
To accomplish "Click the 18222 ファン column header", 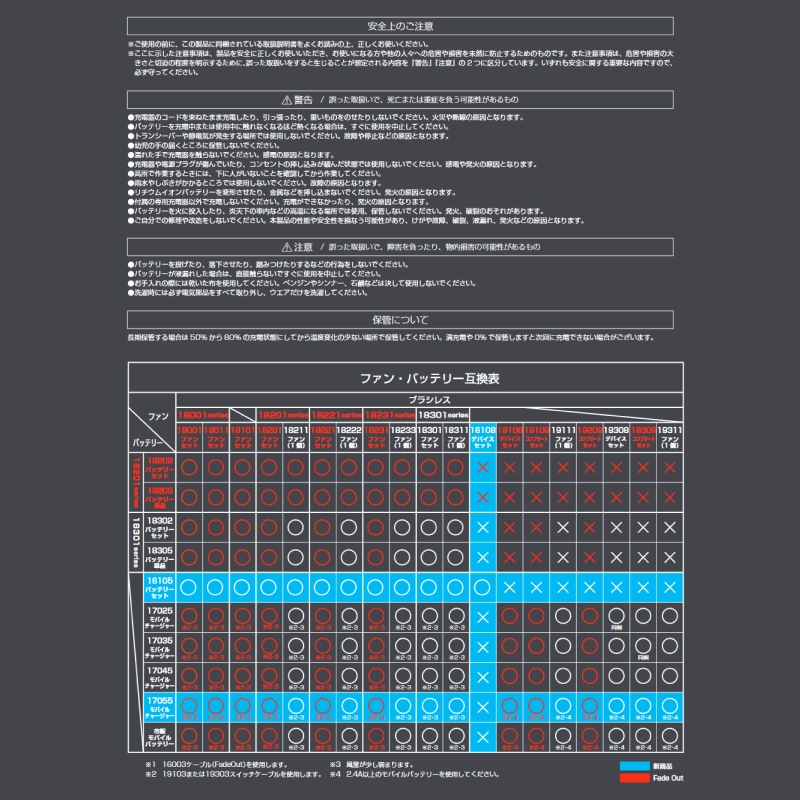I will pyautogui.click(x=349, y=437).
